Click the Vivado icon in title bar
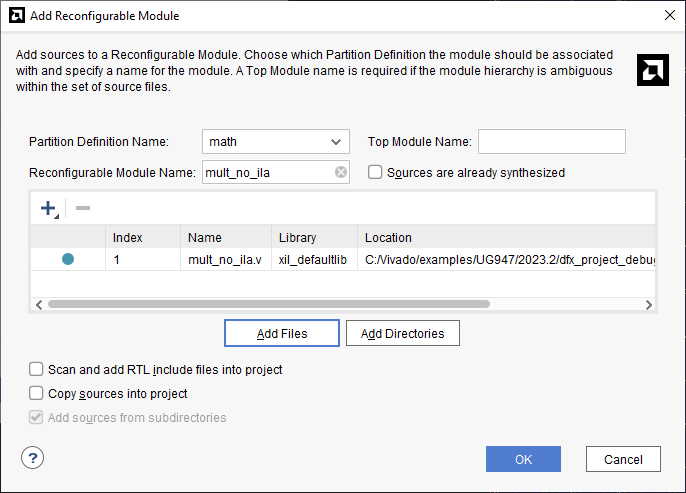 pos(15,15)
